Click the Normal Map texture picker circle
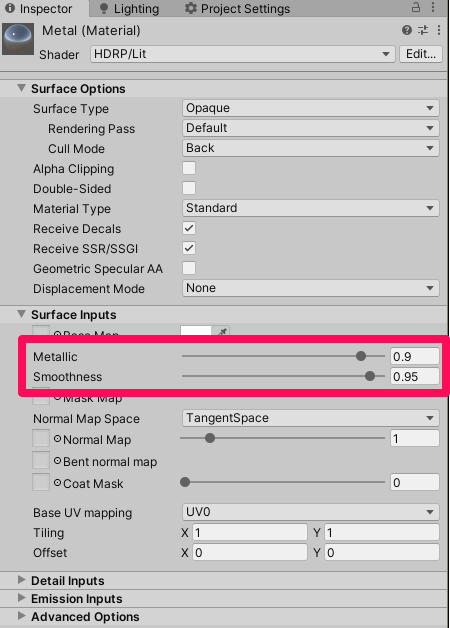450x628 pixels. point(57,439)
